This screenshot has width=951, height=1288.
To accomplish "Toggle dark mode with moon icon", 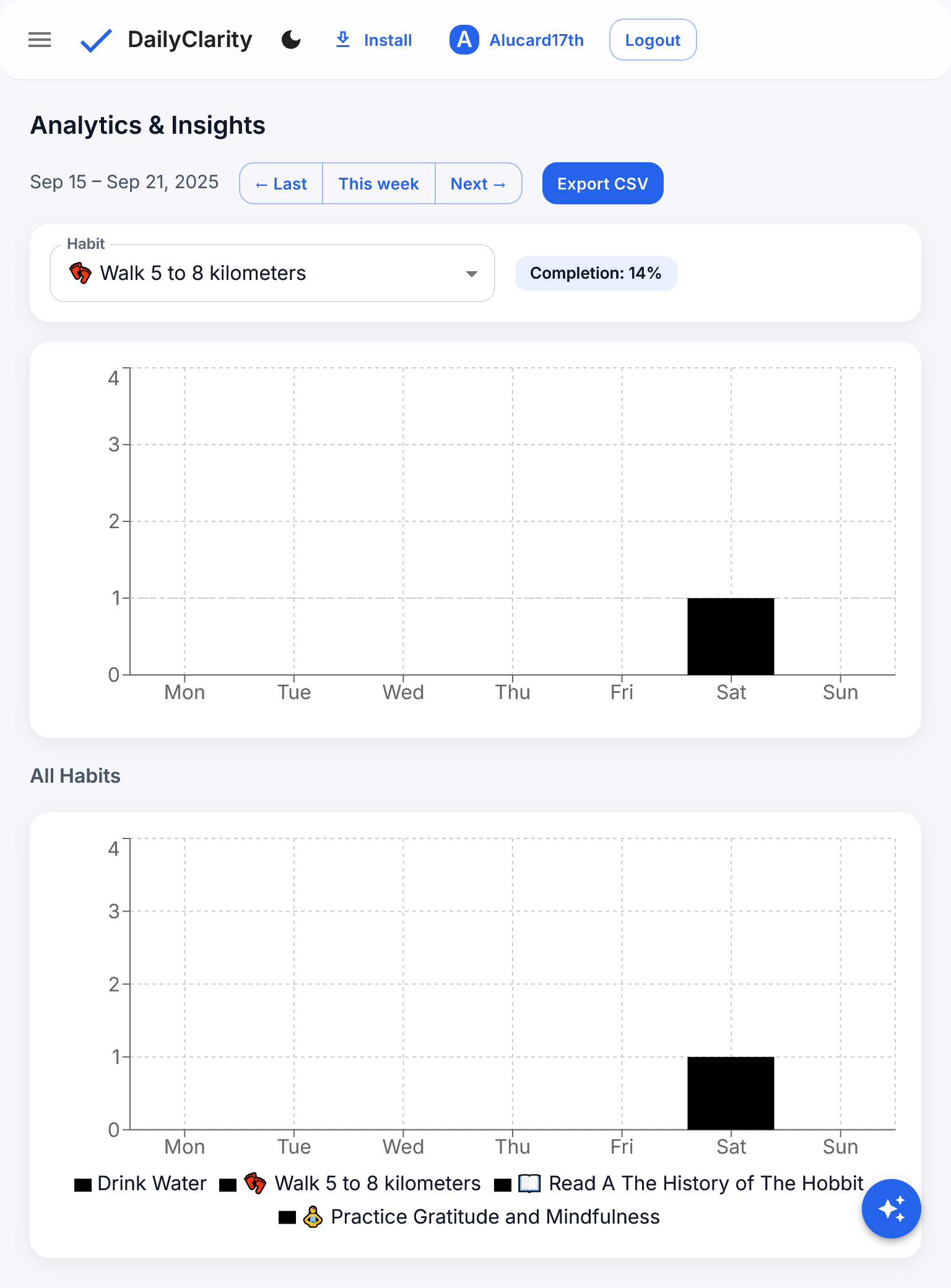I will tap(291, 40).
